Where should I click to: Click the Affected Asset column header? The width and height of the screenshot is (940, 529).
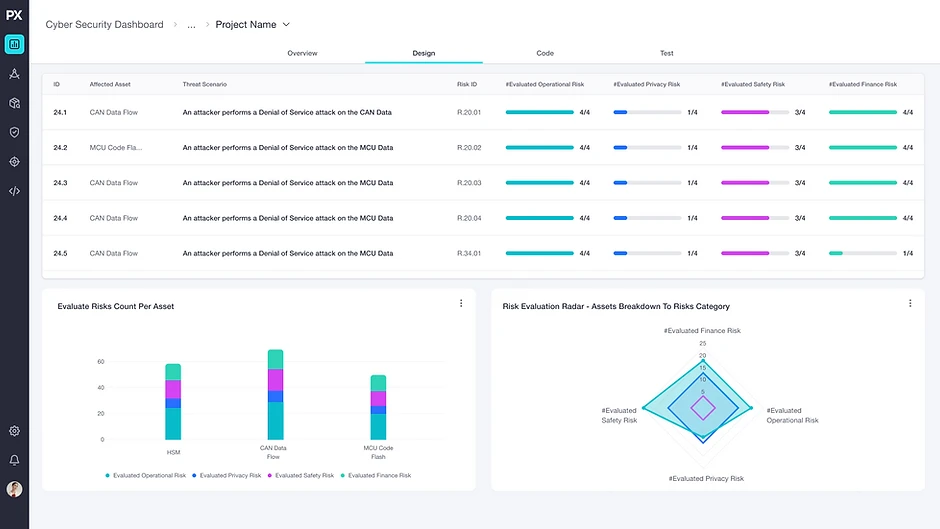(x=110, y=85)
